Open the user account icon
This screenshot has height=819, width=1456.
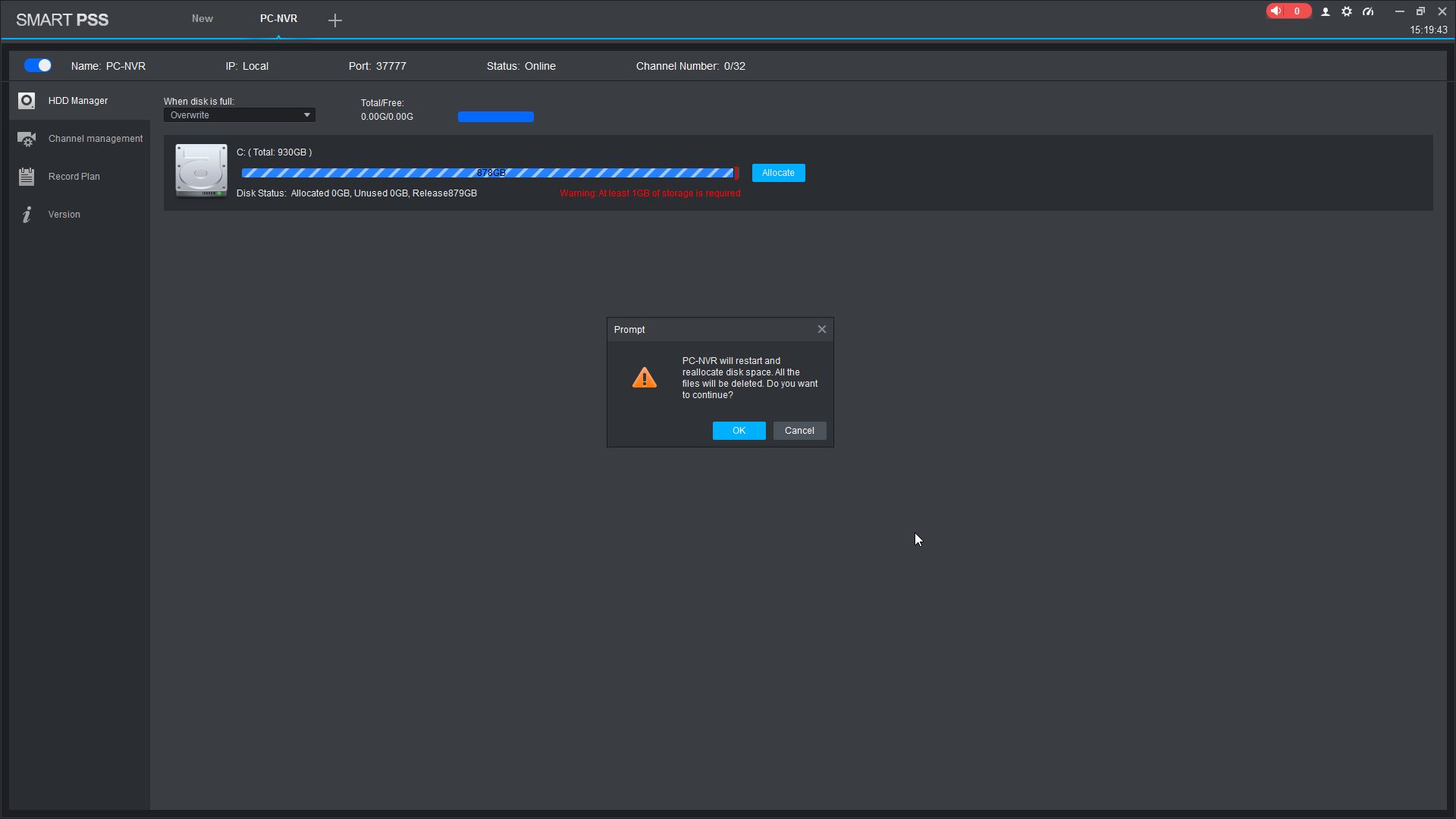tap(1326, 12)
